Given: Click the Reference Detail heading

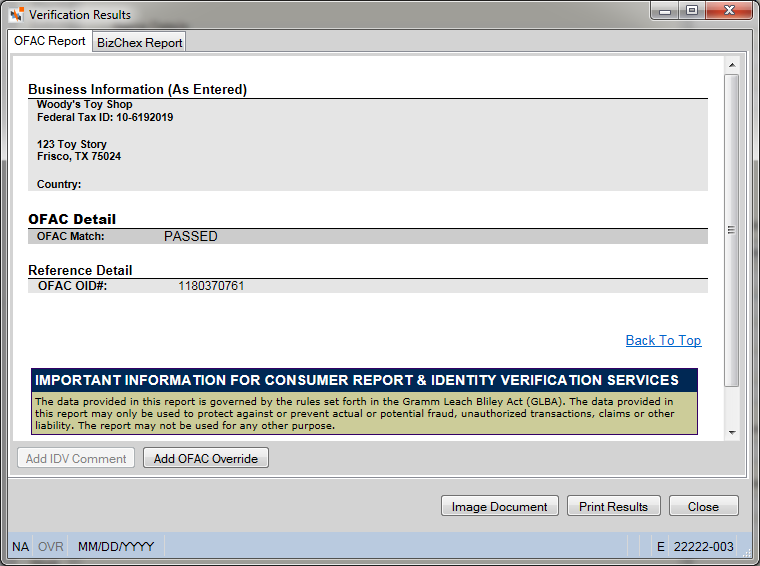Looking at the screenshot, I should pyautogui.click(x=80, y=270).
